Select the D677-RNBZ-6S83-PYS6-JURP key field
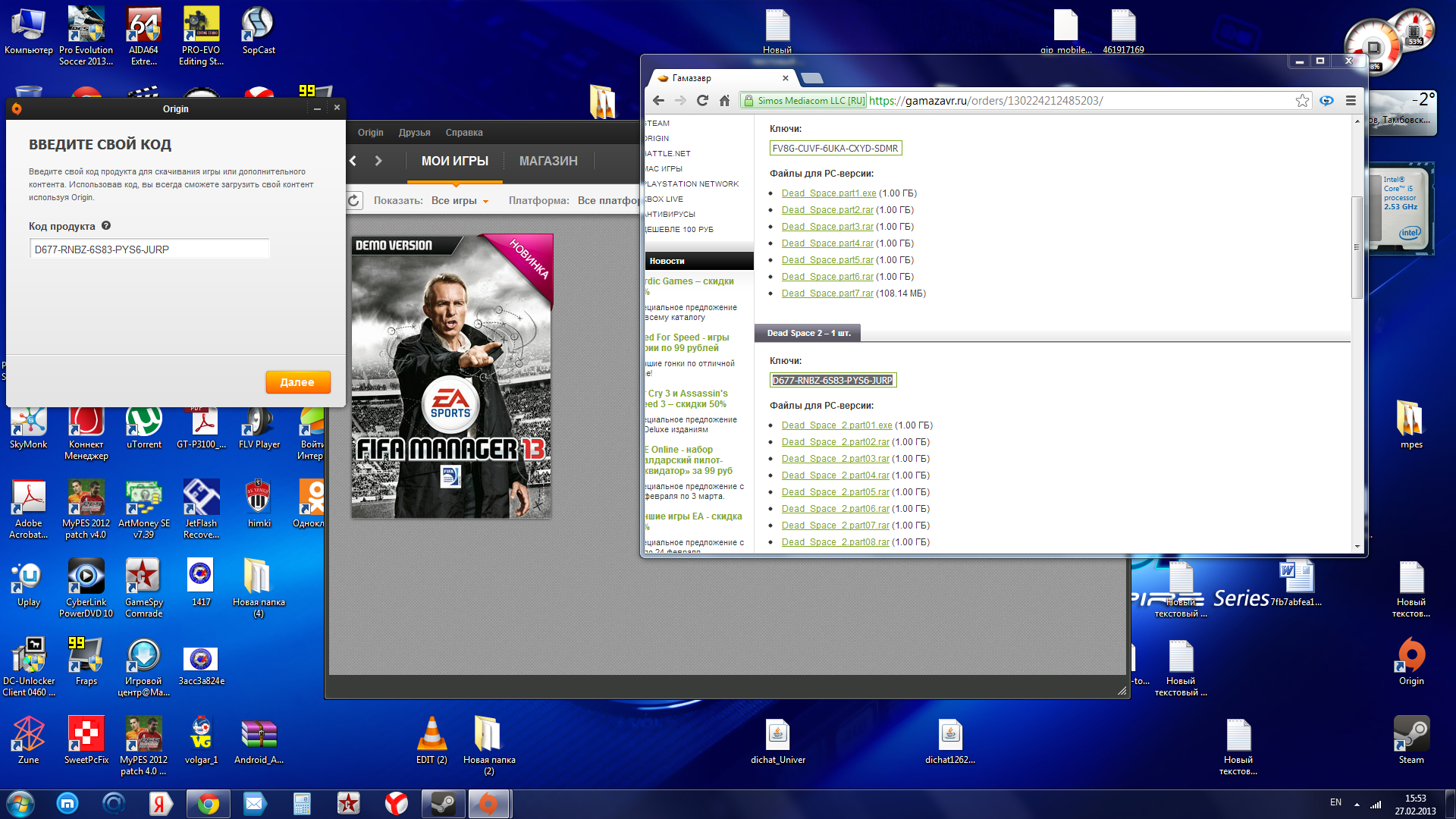This screenshot has width=1456, height=819. 833,380
